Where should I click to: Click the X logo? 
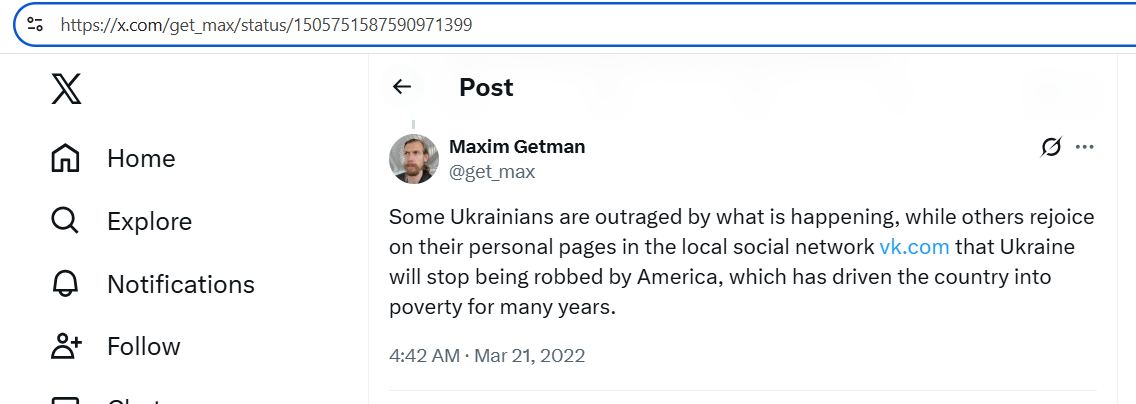tap(66, 90)
